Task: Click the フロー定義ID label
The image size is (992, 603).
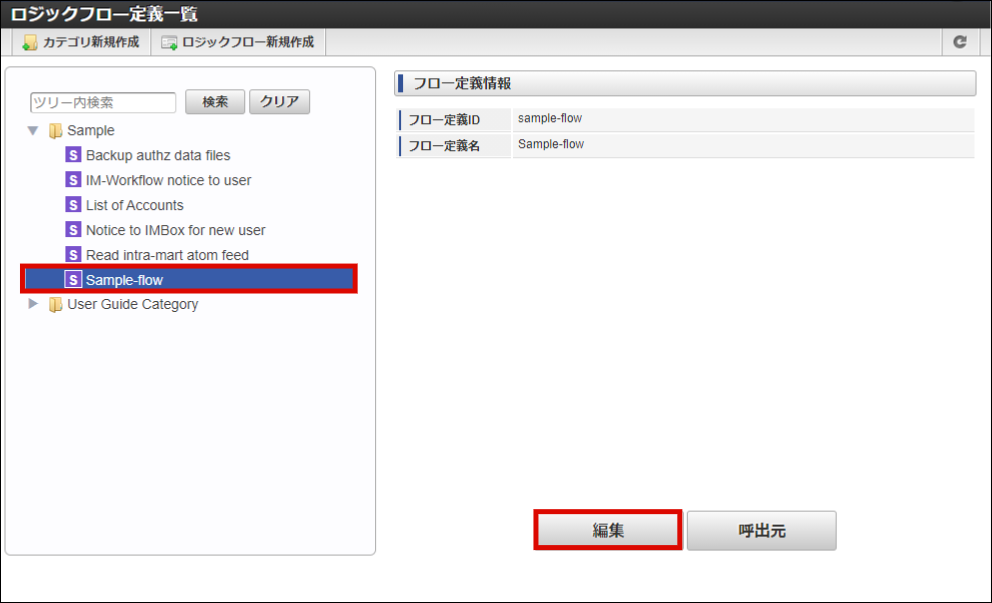Action: 443,120
